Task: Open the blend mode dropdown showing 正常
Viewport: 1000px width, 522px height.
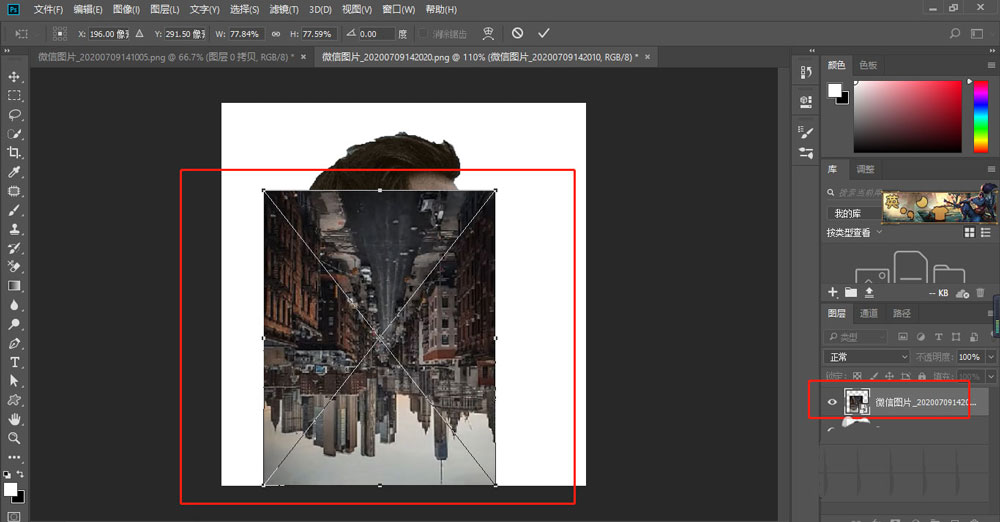Action: pyautogui.click(x=866, y=357)
